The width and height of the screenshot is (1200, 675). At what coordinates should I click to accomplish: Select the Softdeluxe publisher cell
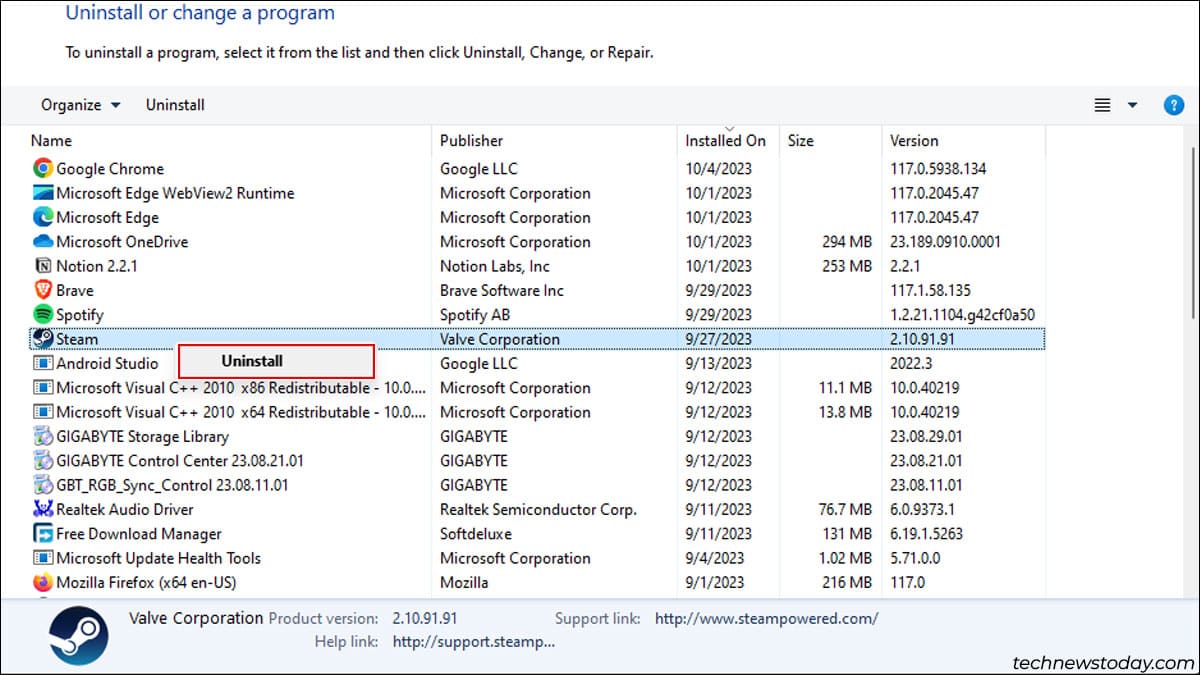point(476,534)
